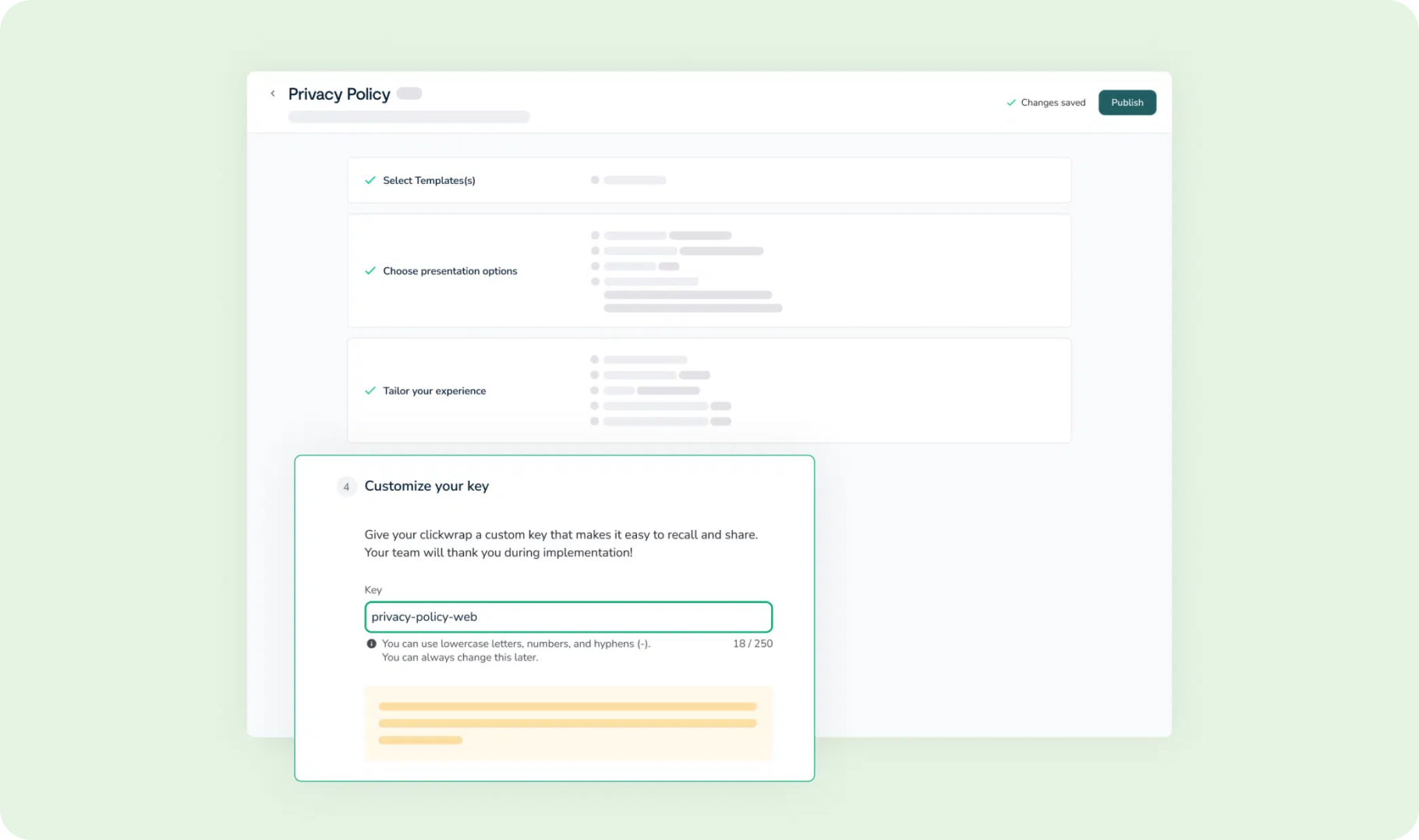Select the completed Choose presentation options step
The height and width of the screenshot is (840, 1419).
click(x=450, y=270)
